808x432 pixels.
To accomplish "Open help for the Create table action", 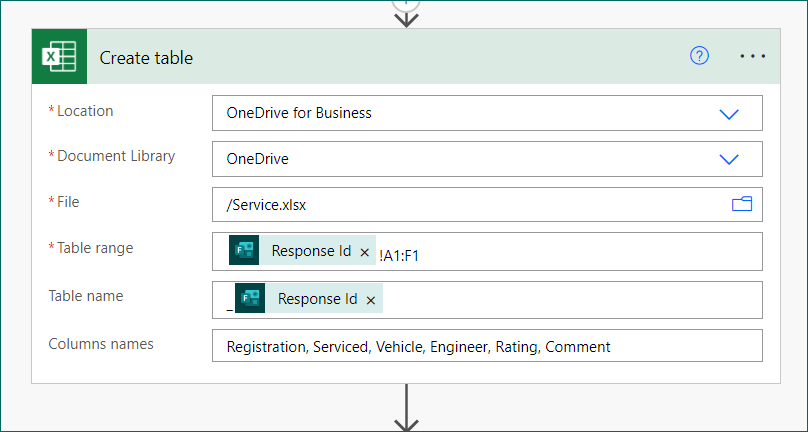I will coord(700,56).
